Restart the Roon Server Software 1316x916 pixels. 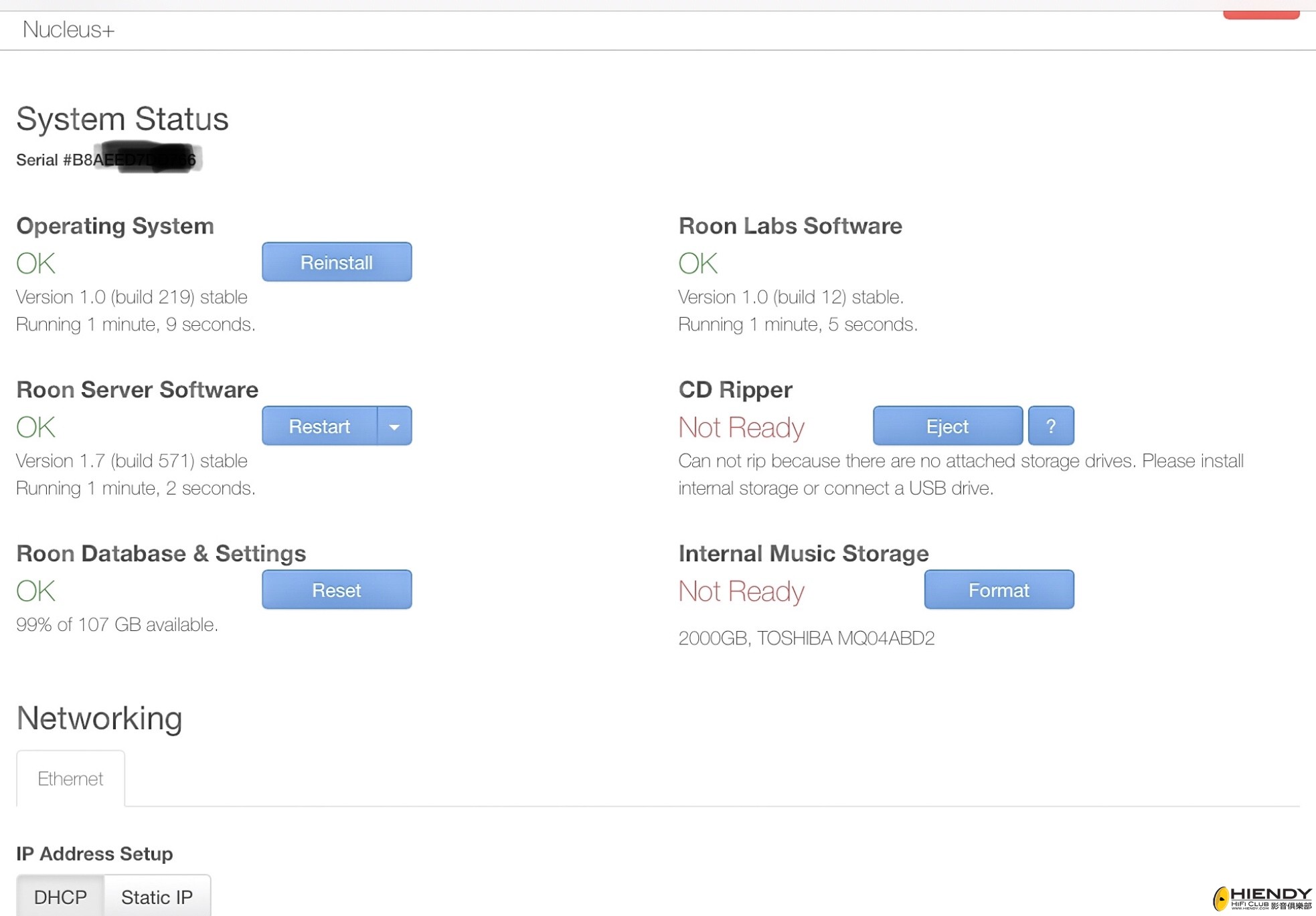tap(319, 426)
